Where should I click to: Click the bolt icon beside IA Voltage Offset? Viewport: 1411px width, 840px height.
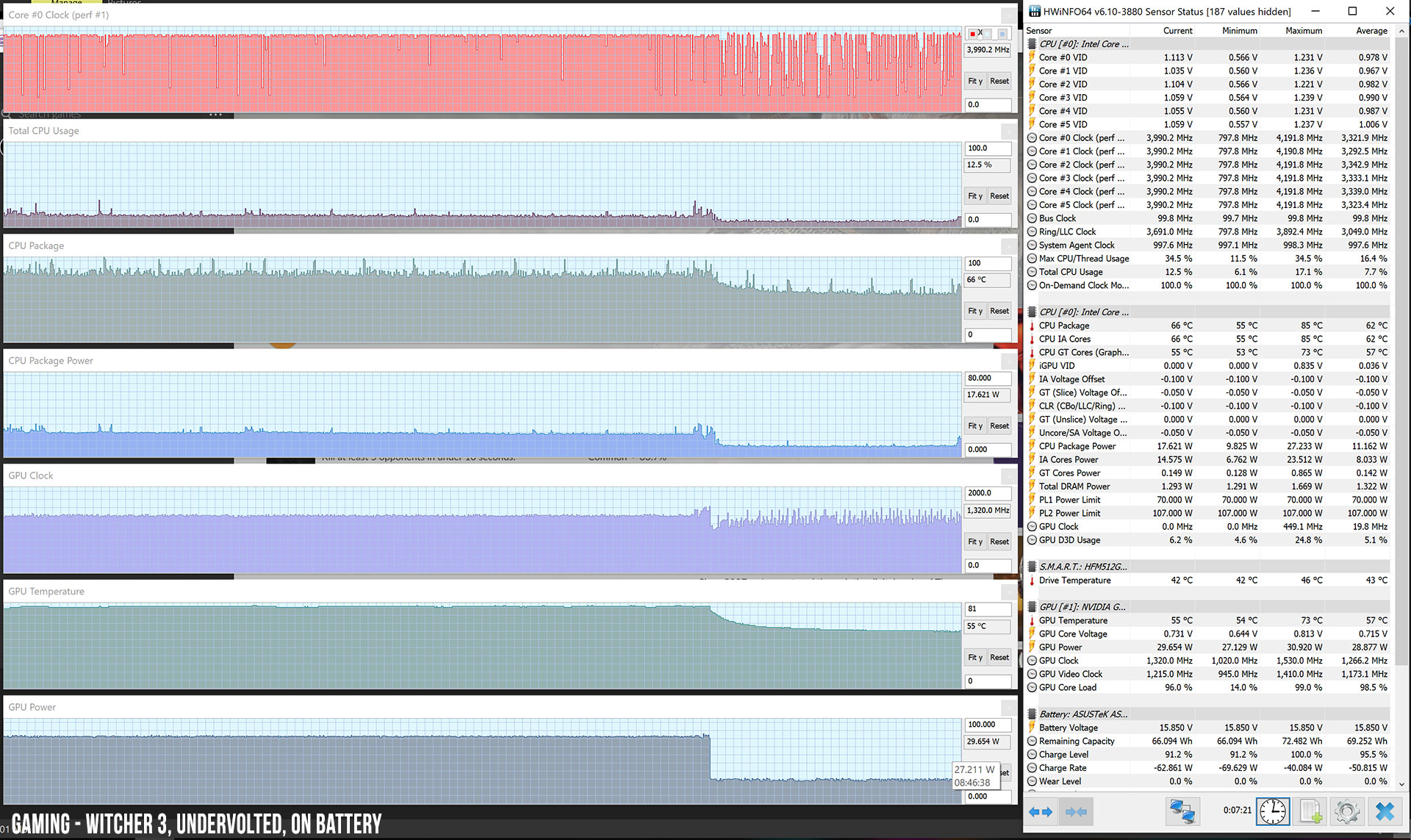point(1032,379)
